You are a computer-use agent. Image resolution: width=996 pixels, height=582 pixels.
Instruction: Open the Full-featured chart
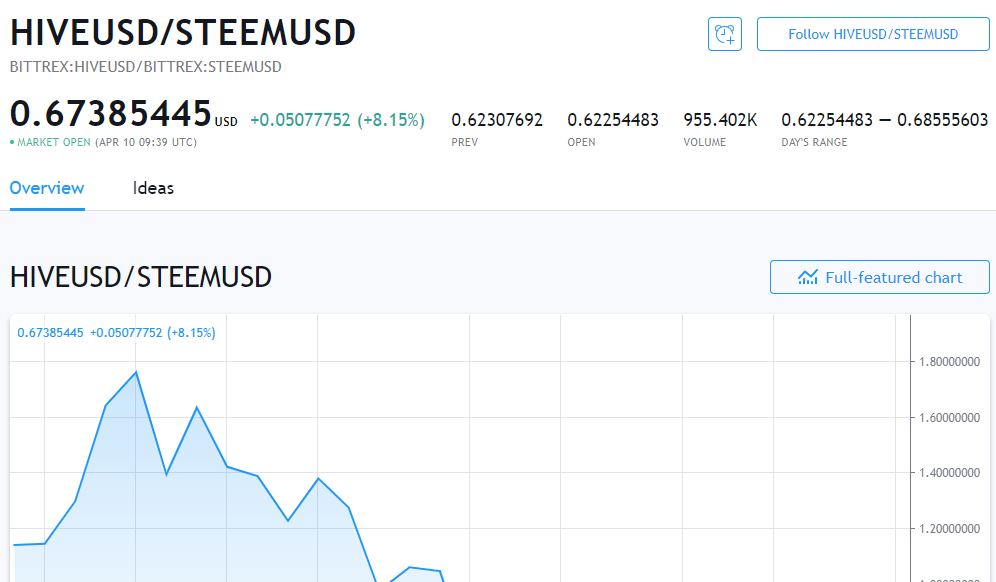pos(880,277)
